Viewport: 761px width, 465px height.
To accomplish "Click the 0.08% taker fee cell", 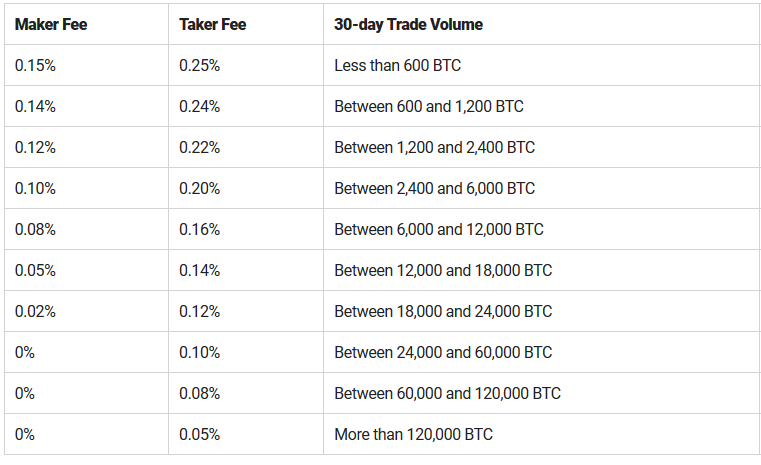I will (246, 393).
